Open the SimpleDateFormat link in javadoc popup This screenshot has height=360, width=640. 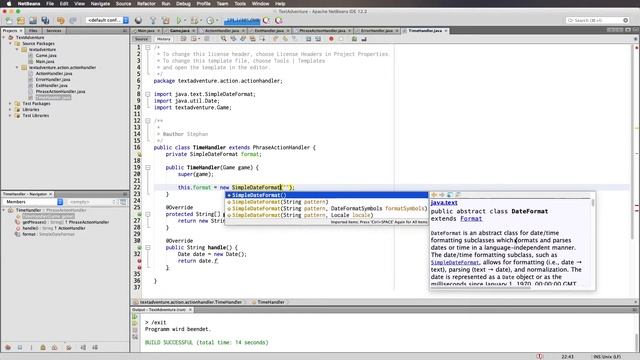[x=455, y=262]
